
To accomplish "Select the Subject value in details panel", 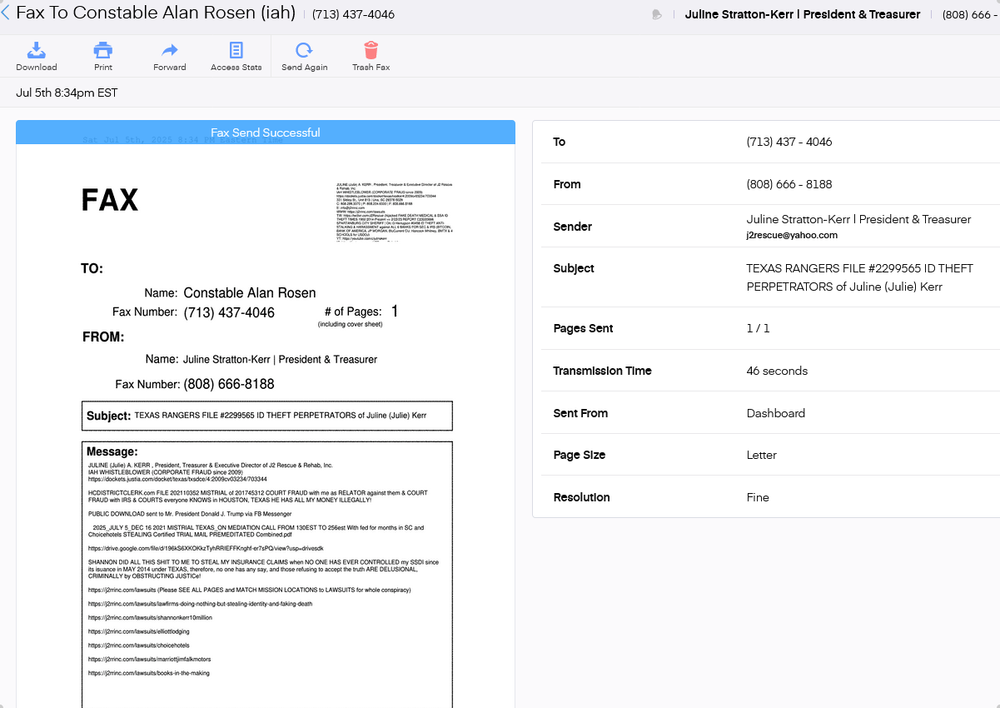I will 860,277.
